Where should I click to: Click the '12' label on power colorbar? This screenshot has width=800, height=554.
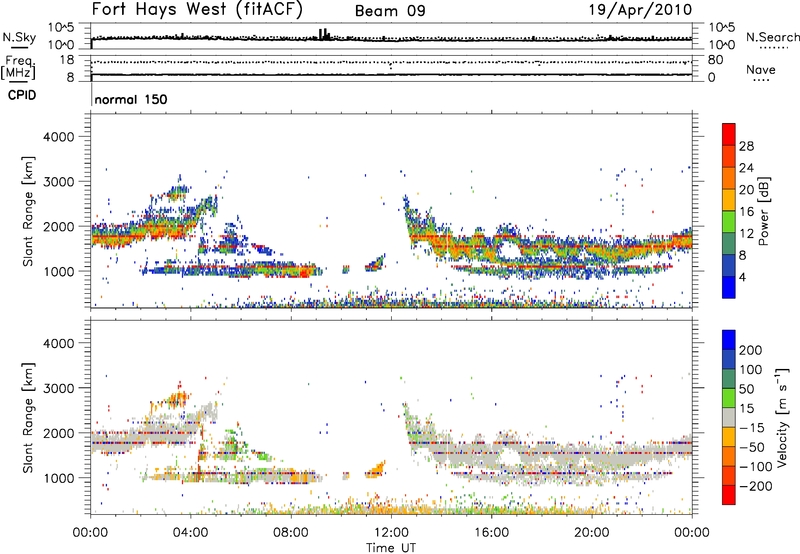tap(746, 234)
